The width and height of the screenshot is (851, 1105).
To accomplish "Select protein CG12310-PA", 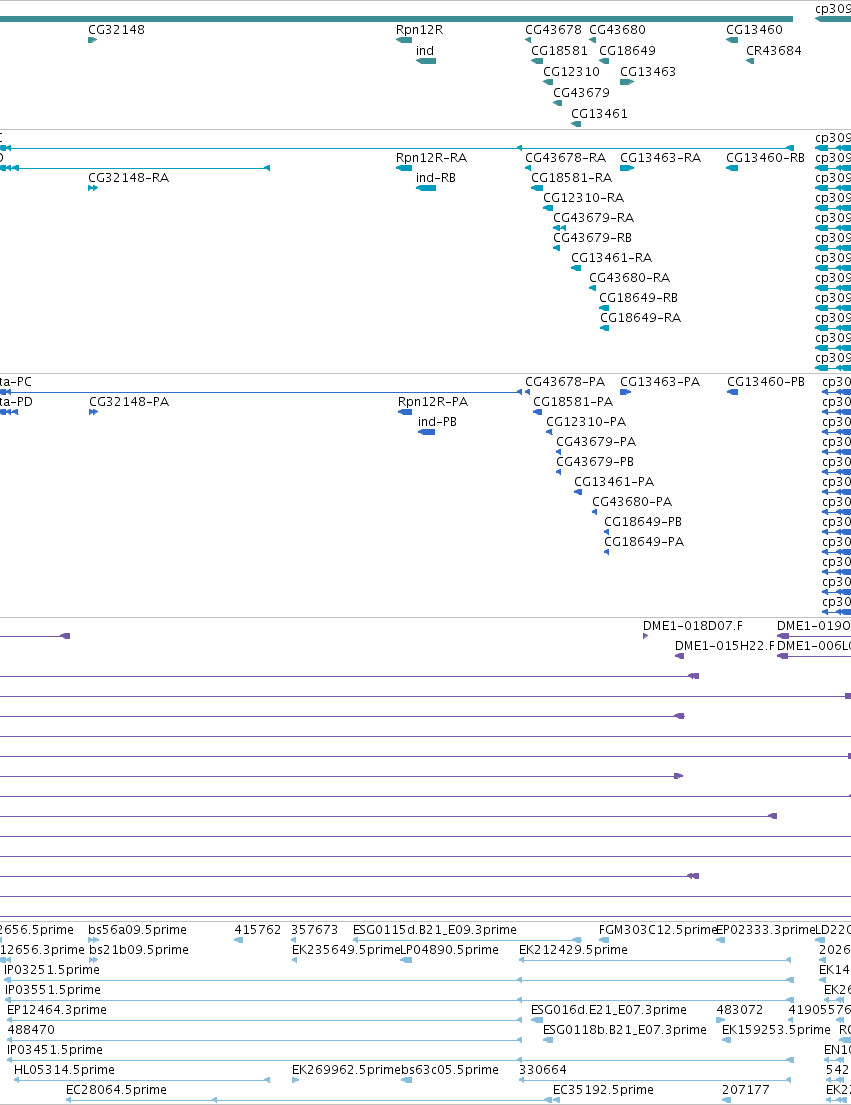I will pos(586,422).
